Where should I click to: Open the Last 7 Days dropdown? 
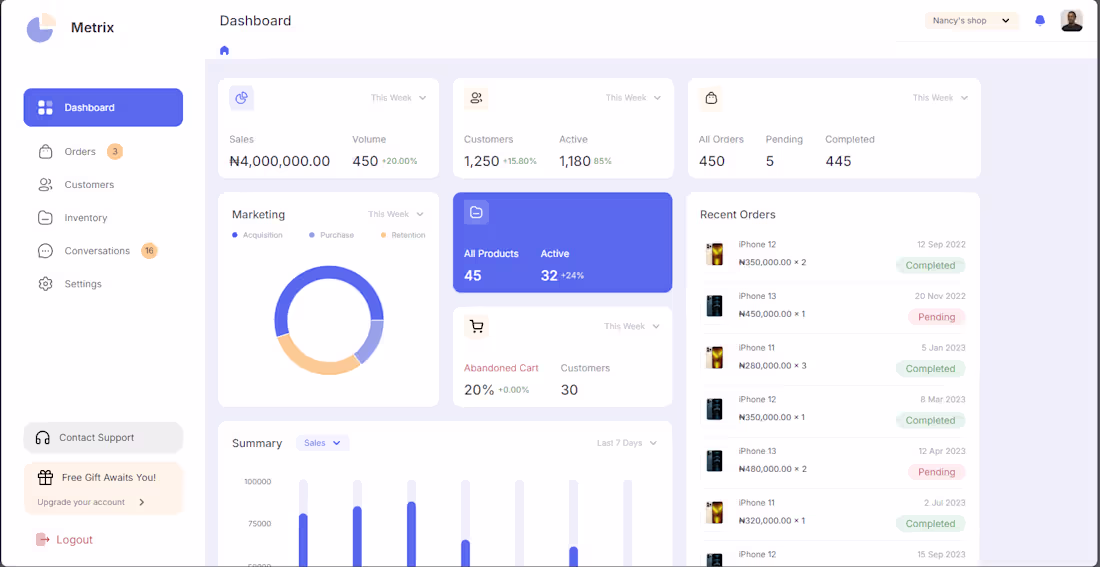(626, 443)
